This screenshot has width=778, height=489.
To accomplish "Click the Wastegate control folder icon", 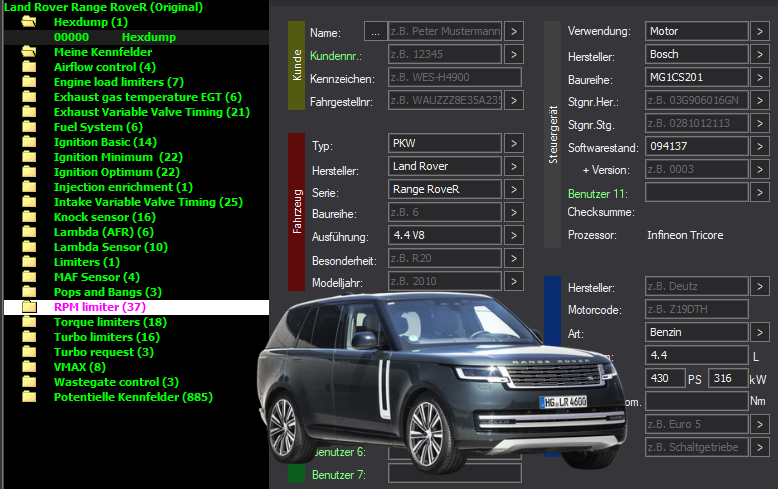I will (x=29, y=382).
